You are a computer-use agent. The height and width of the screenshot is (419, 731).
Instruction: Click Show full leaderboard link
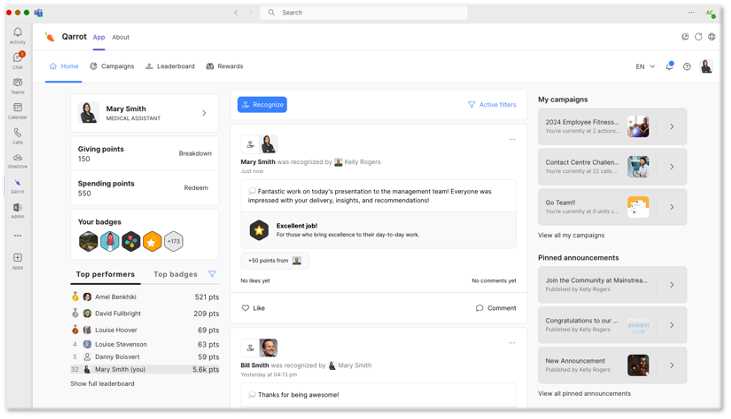point(103,384)
